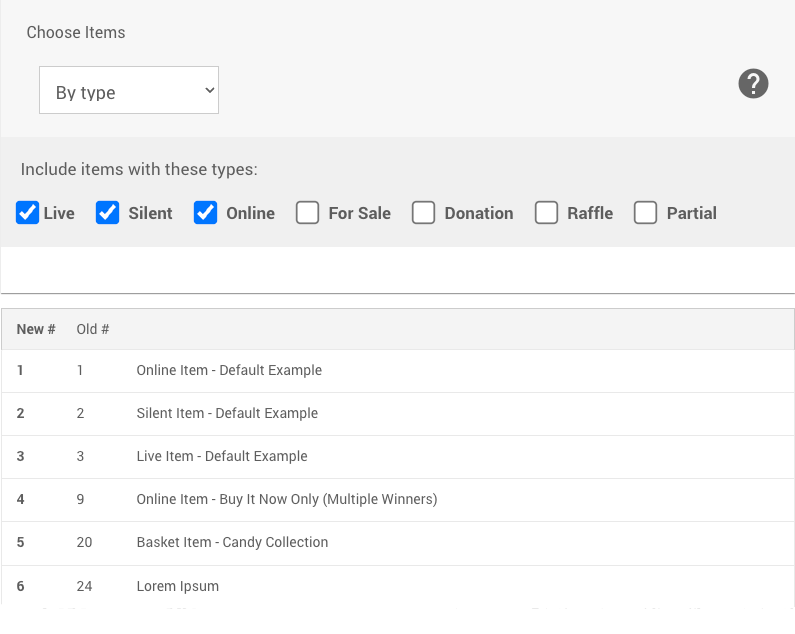This screenshot has width=795, height=634.
Task: Click the help question mark icon
Action: coord(753,84)
